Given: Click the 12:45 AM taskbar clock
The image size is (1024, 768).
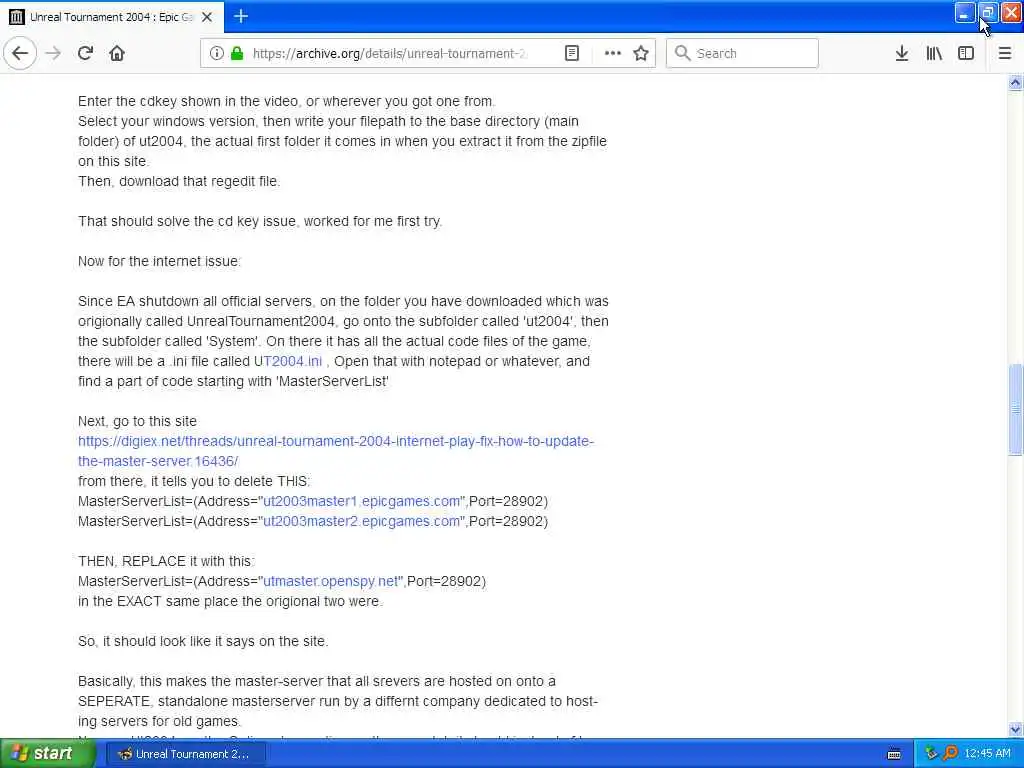Looking at the screenshot, I should tap(987, 754).
